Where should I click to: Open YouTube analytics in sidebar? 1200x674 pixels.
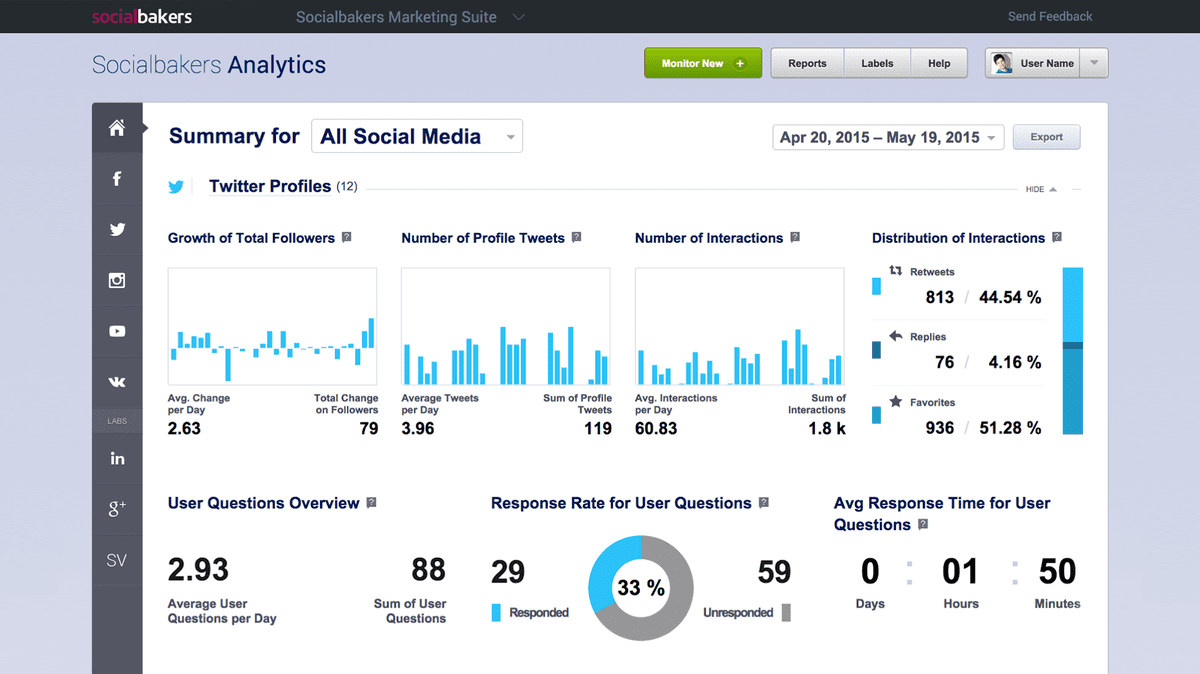coord(117,331)
